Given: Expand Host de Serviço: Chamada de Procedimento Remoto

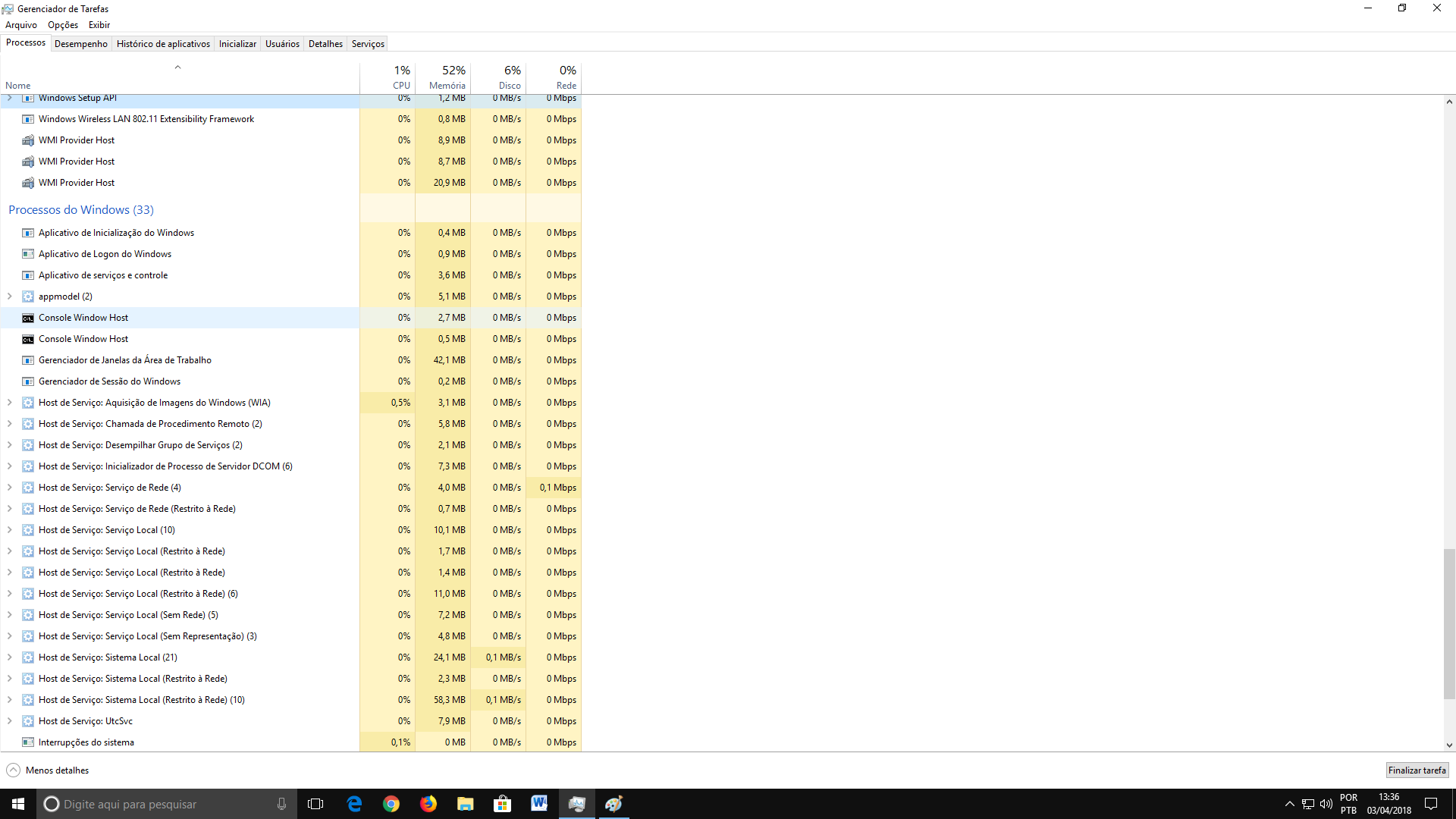Looking at the screenshot, I should click(10, 424).
